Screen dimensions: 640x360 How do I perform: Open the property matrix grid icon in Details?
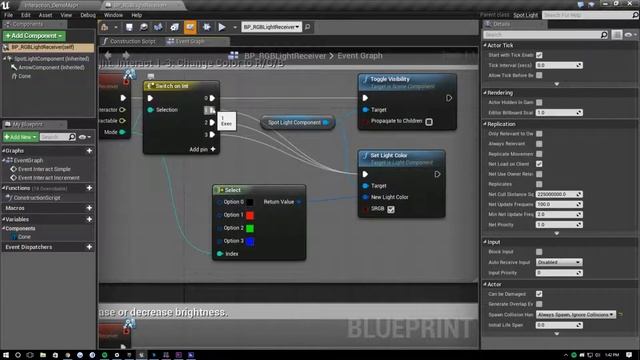click(617, 35)
